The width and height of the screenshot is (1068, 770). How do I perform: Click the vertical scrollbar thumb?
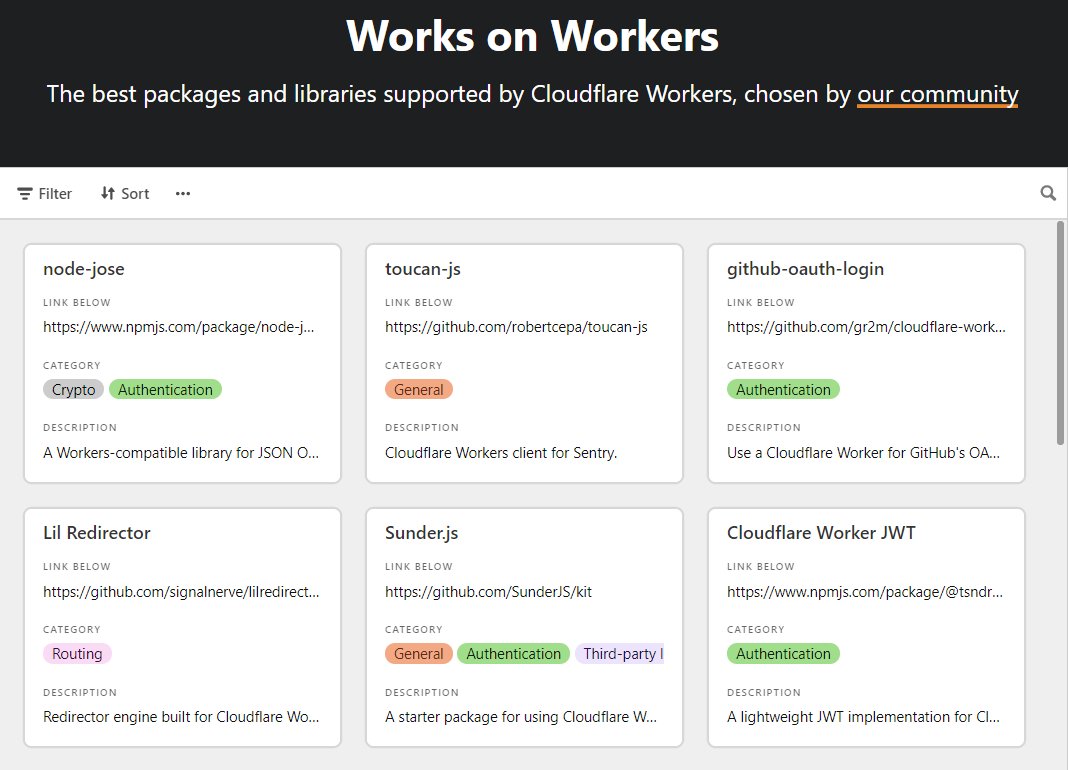tap(1061, 333)
